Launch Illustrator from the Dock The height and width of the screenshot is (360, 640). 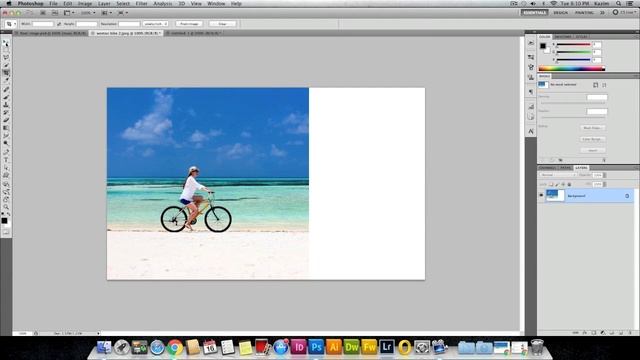point(334,347)
